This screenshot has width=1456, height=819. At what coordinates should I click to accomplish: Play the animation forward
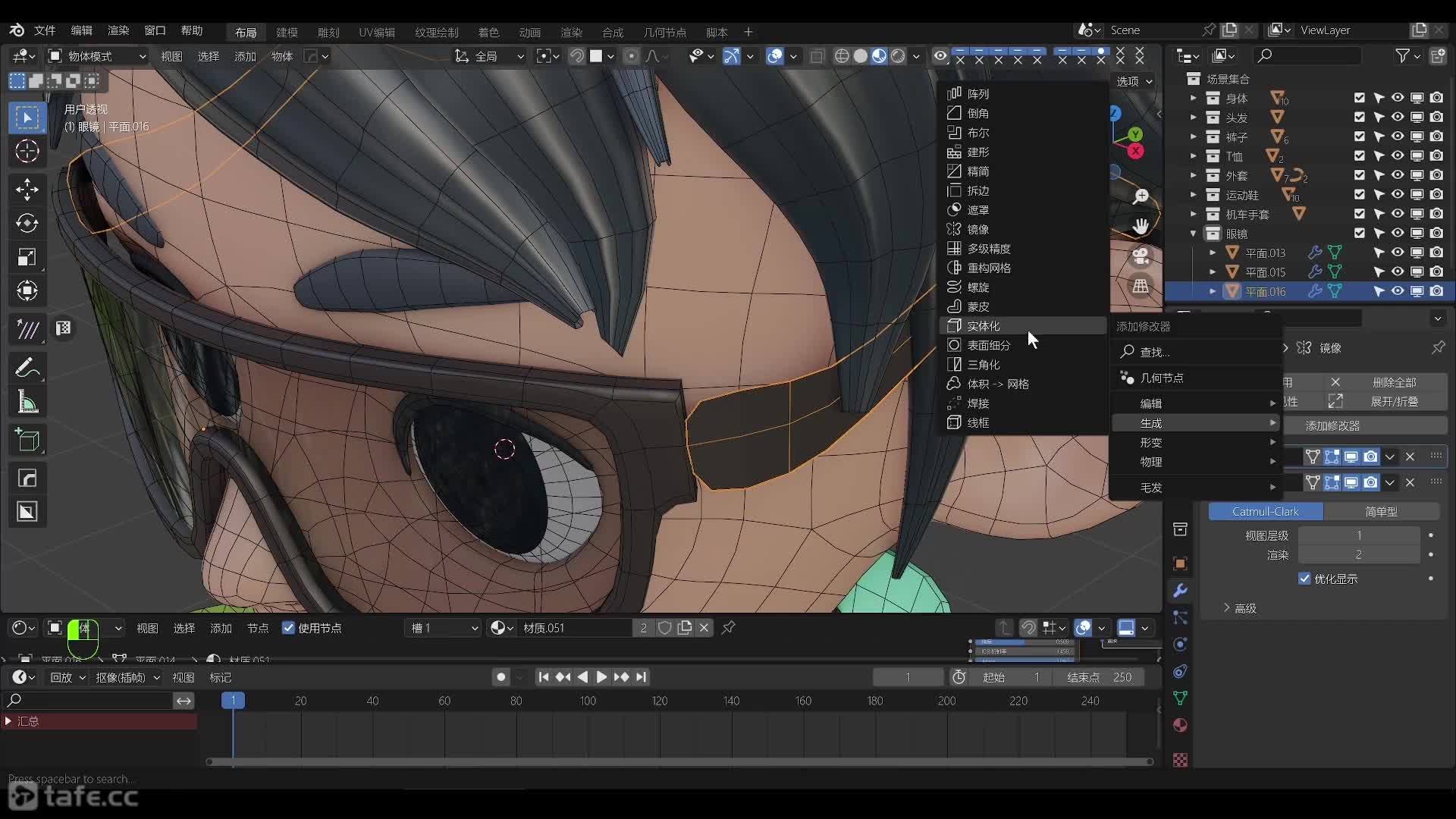click(601, 677)
